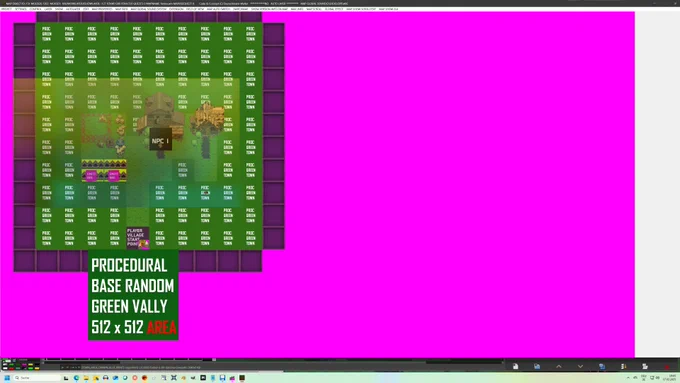Screen dimensions: 680x383
Task: Click the PROCEDURAL BASE RANDOM GREEN VALLY label
Action: (133, 295)
